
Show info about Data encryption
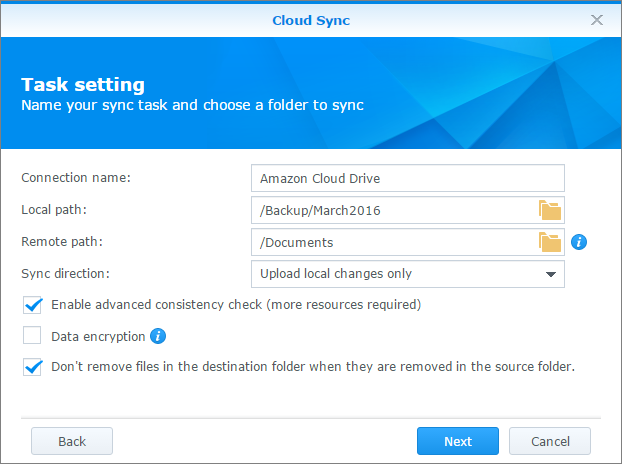click(x=158, y=336)
